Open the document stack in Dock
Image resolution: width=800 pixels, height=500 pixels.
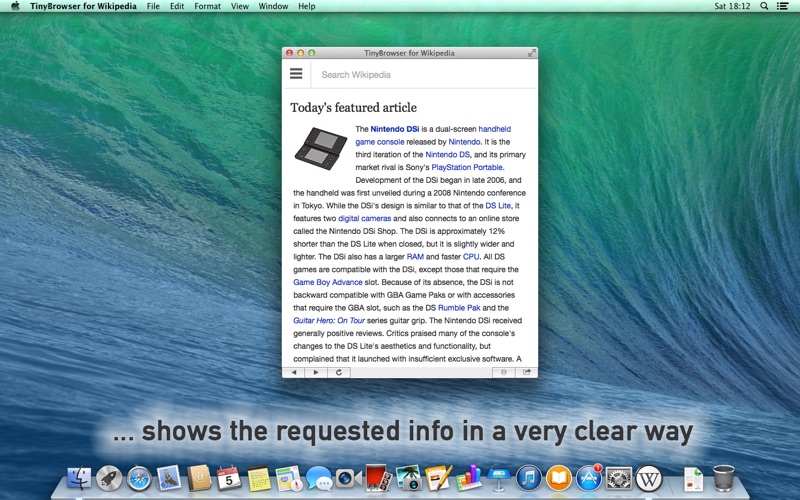pyautogui.click(x=693, y=478)
